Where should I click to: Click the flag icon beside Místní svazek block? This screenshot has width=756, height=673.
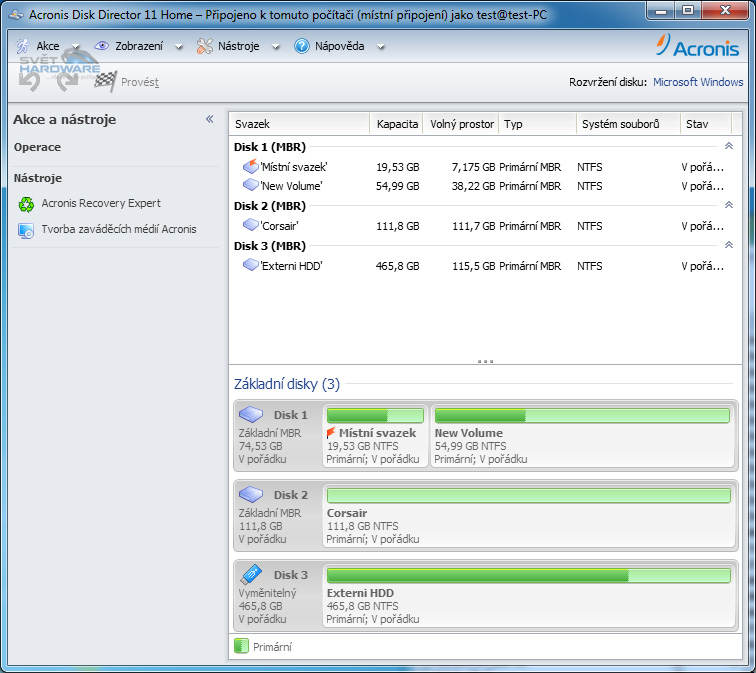(331, 432)
